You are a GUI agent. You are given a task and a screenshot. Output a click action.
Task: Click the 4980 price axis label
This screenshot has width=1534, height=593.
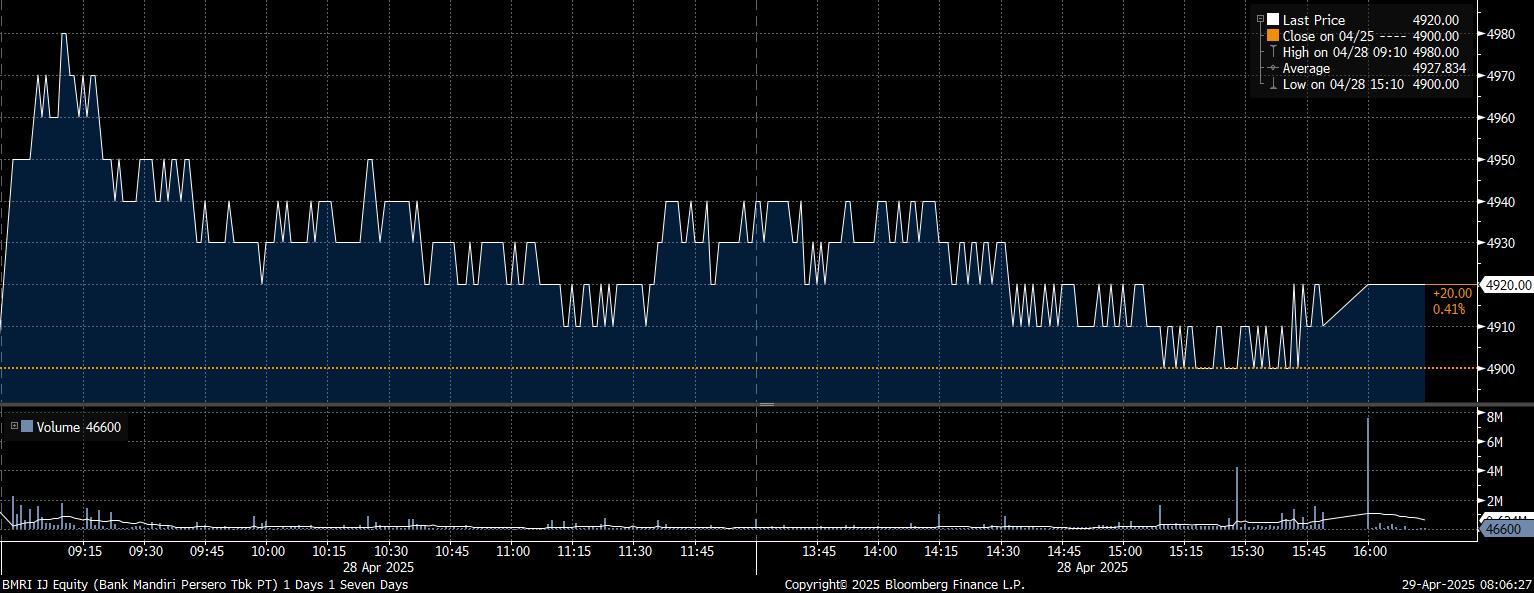click(x=1501, y=33)
